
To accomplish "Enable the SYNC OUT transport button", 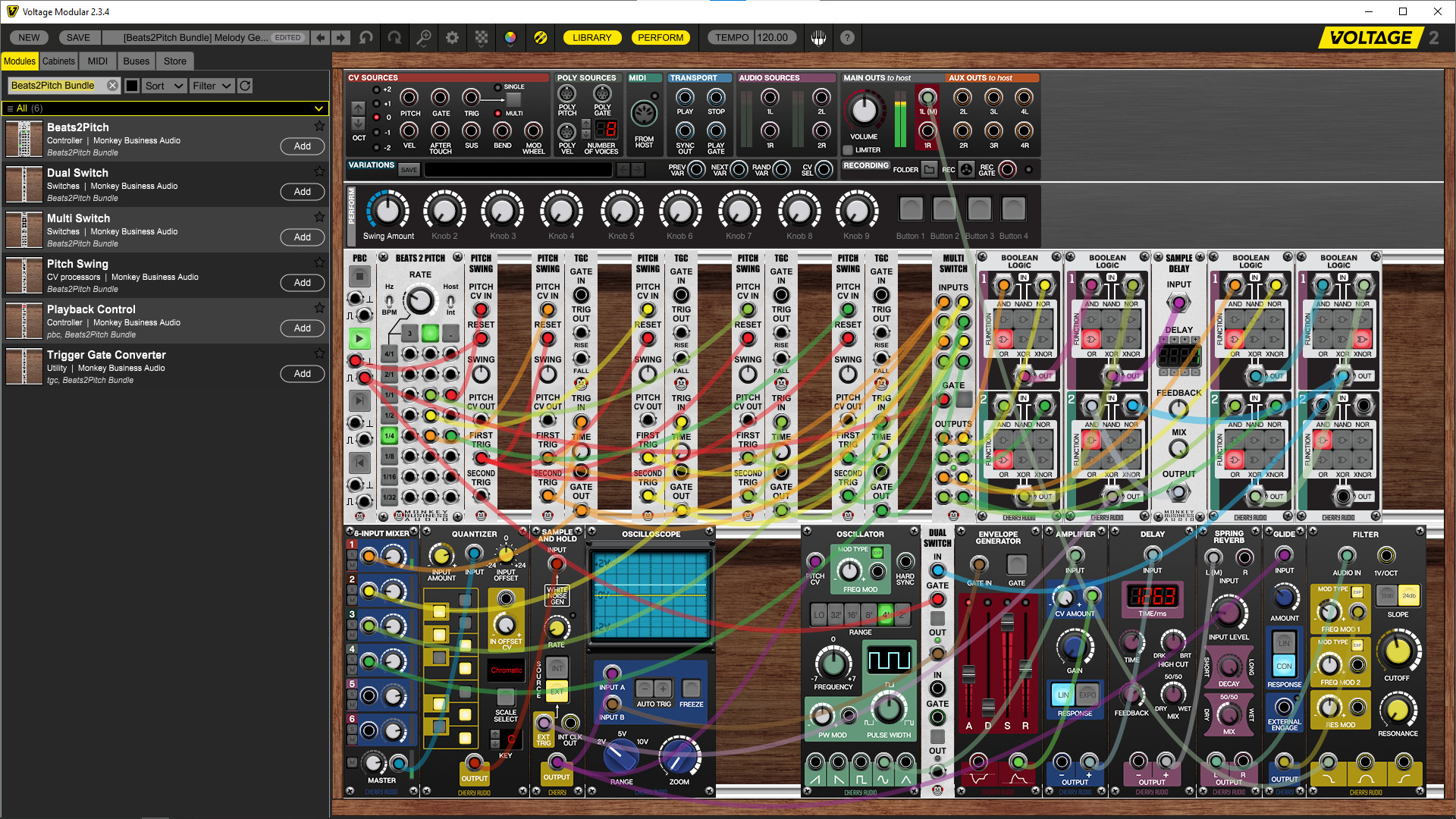I will (683, 133).
